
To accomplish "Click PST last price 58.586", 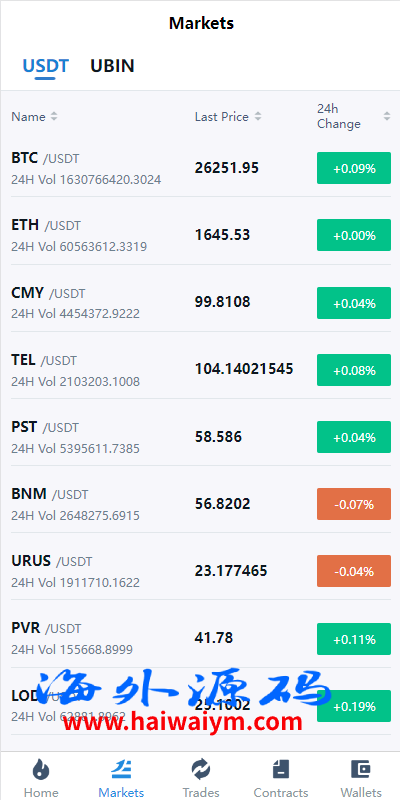I will pos(218,437).
